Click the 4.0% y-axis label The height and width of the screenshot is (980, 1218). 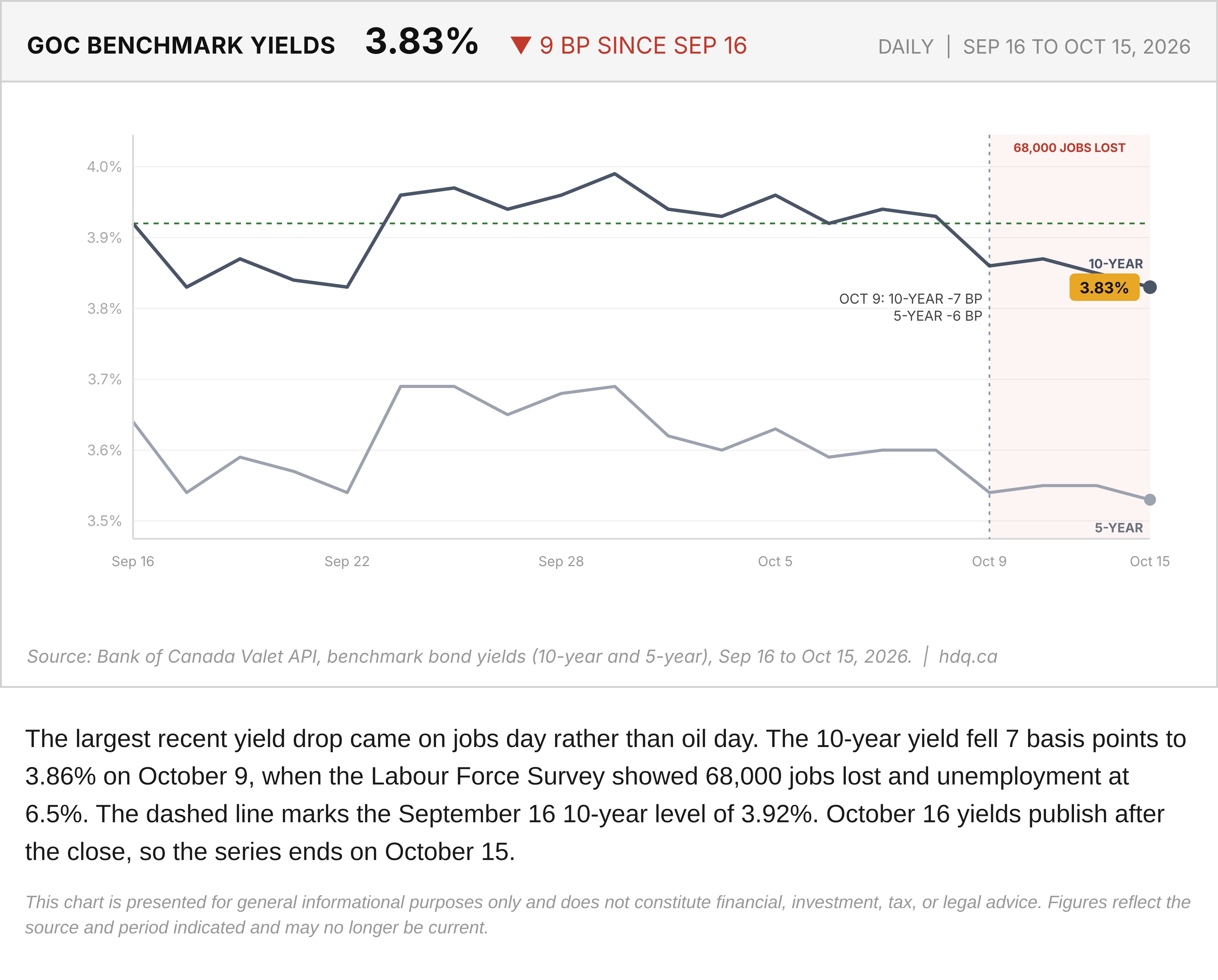[x=104, y=167]
